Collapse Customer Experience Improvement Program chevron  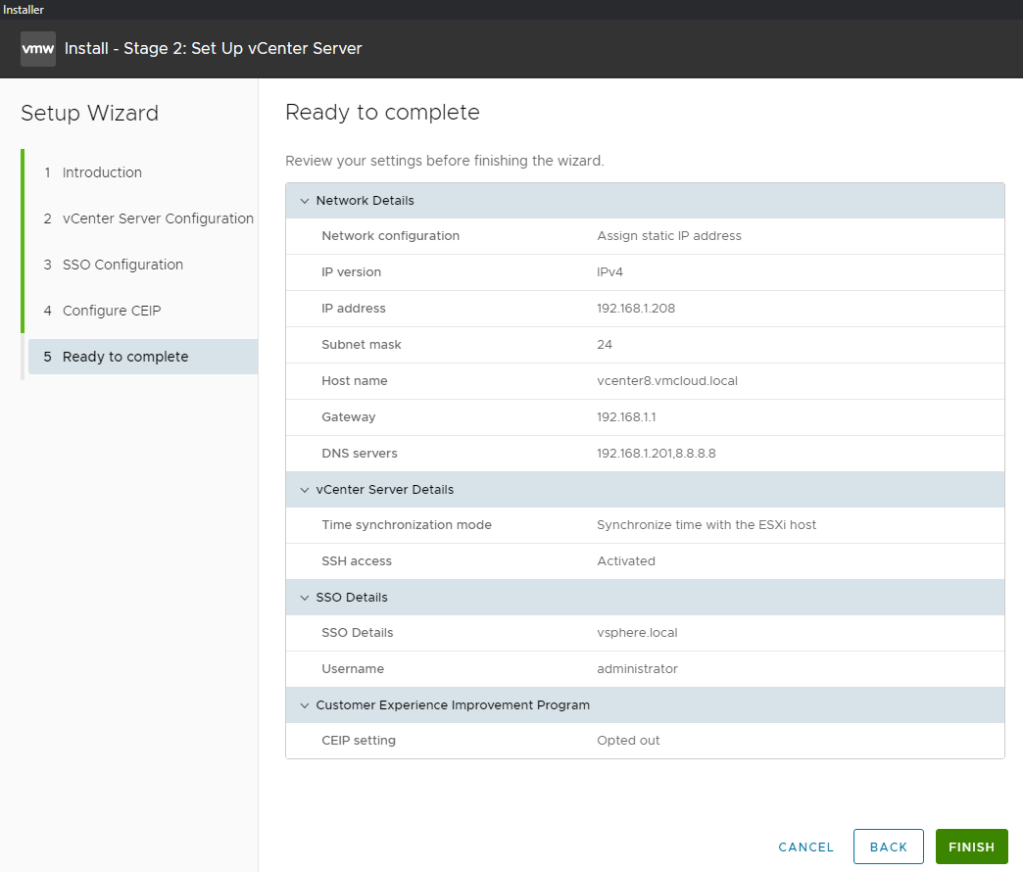[305, 706]
